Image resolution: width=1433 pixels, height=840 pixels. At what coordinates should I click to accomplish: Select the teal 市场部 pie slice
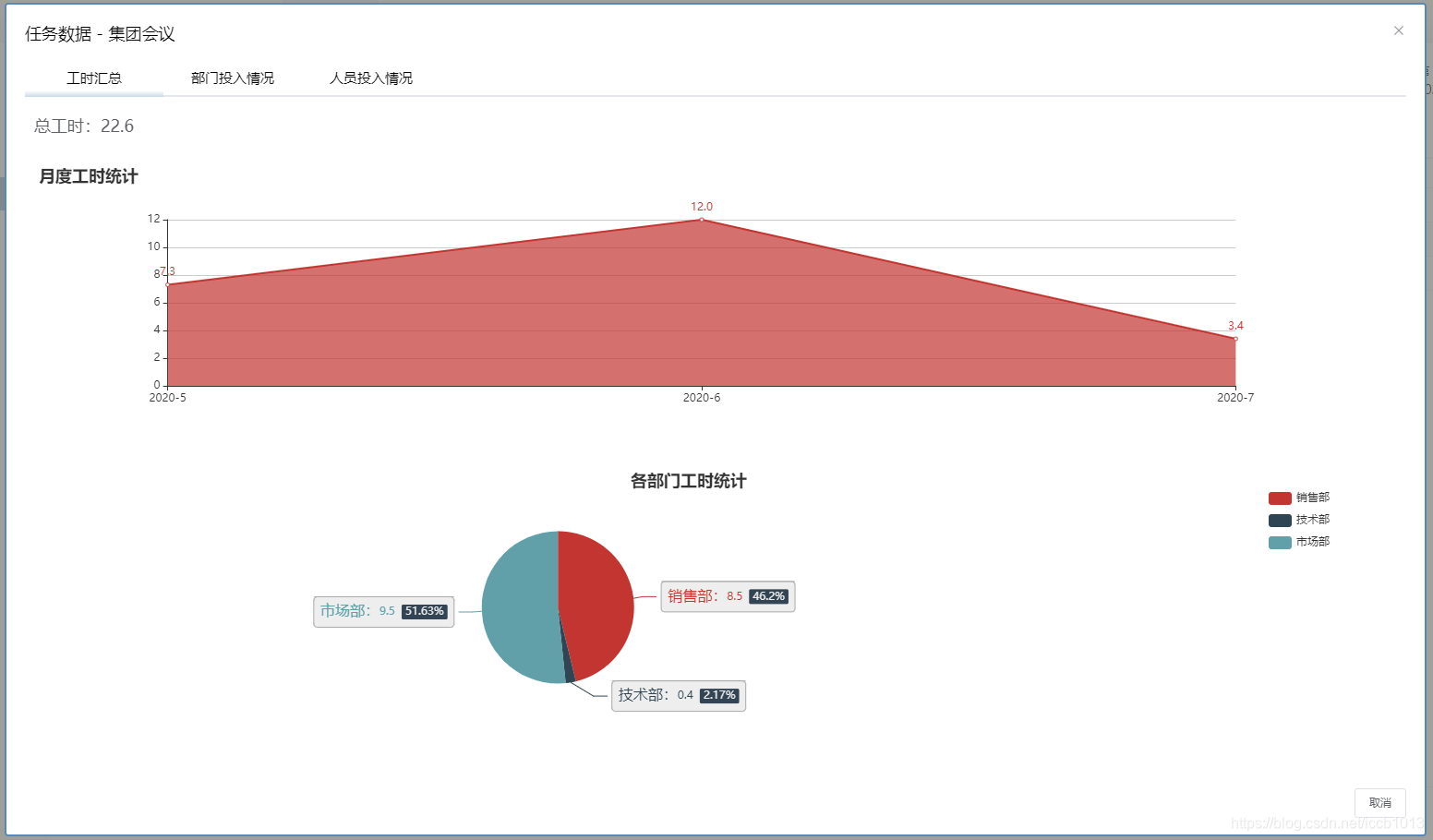(x=519, y=609)
